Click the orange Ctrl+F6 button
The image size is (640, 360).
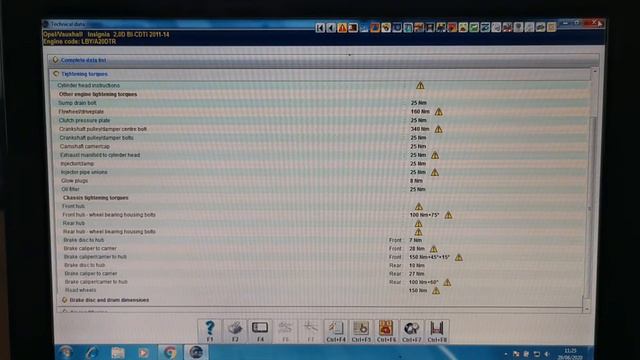point(386,331)
